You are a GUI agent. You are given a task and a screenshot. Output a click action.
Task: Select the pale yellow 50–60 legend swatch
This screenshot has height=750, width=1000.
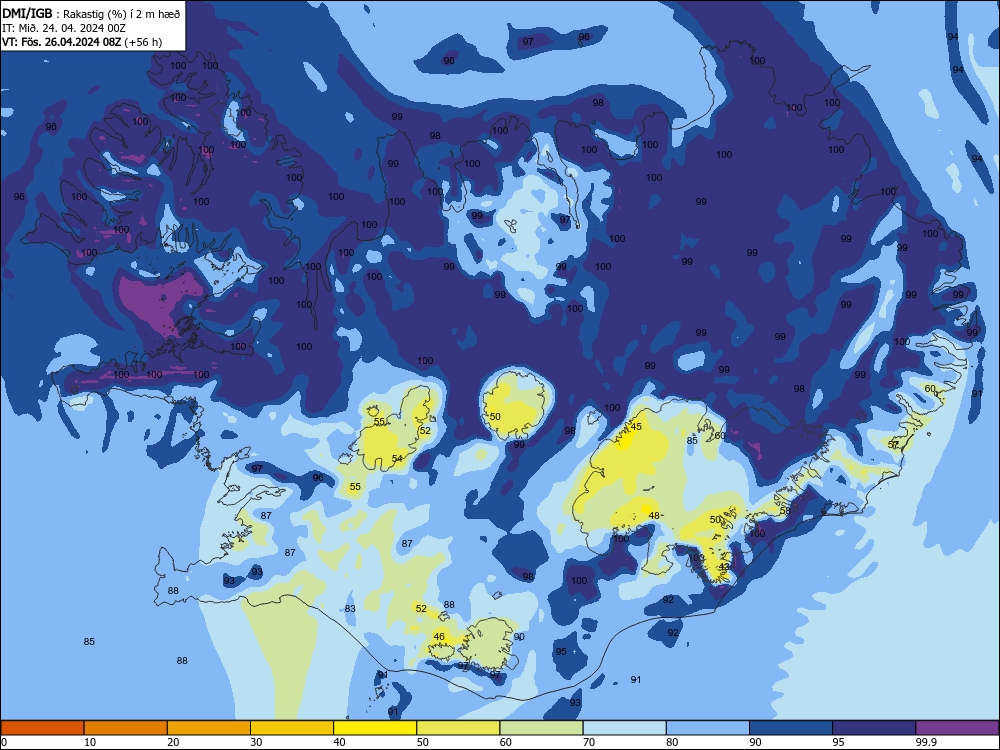tap(458, 728)
